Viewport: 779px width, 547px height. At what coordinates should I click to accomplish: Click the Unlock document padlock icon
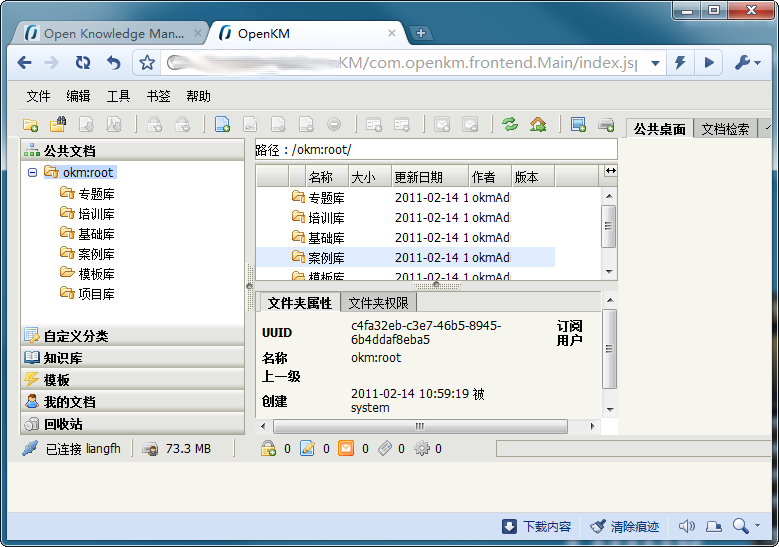[182, 124]
